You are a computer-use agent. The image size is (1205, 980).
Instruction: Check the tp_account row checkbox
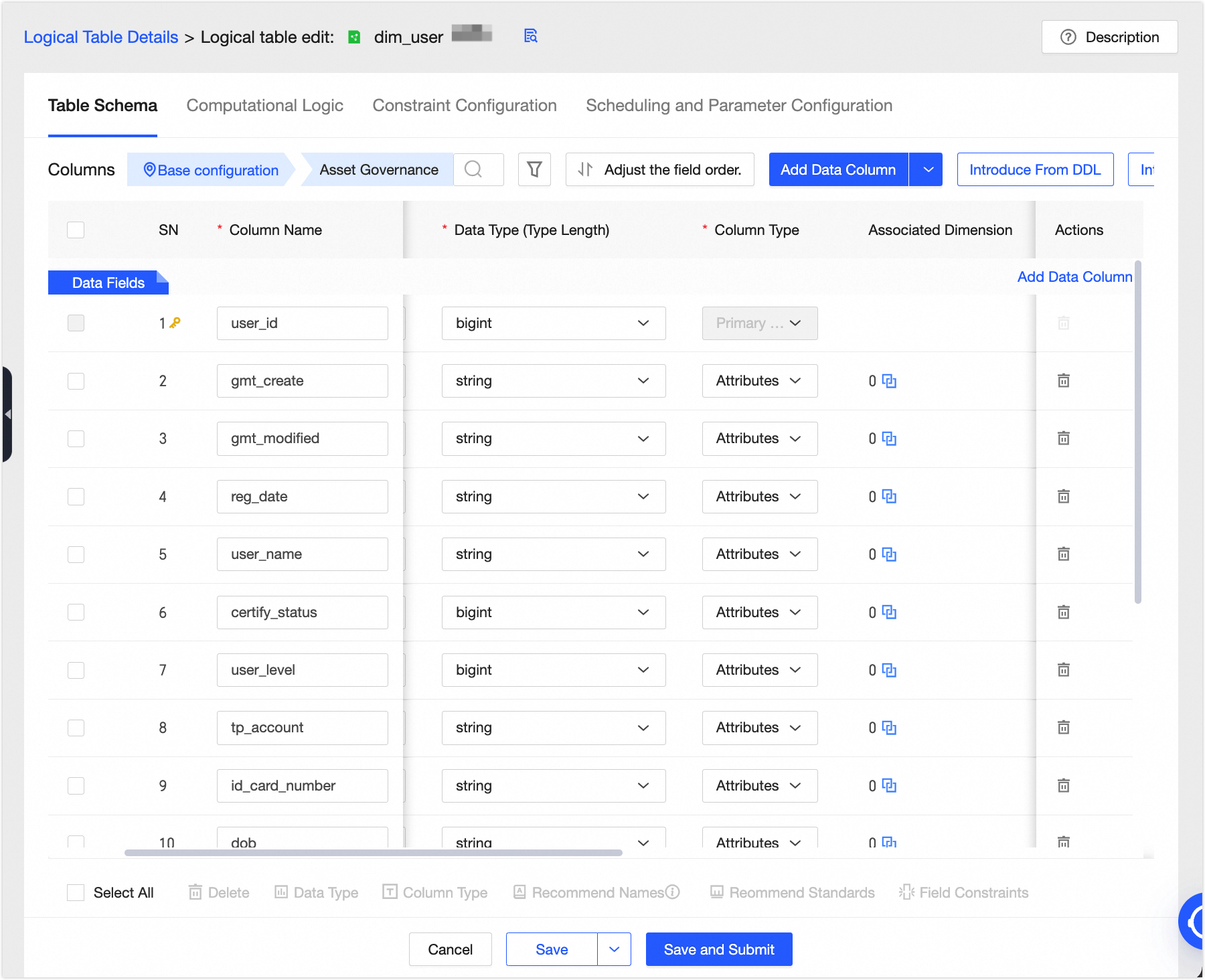coord(76,728)
